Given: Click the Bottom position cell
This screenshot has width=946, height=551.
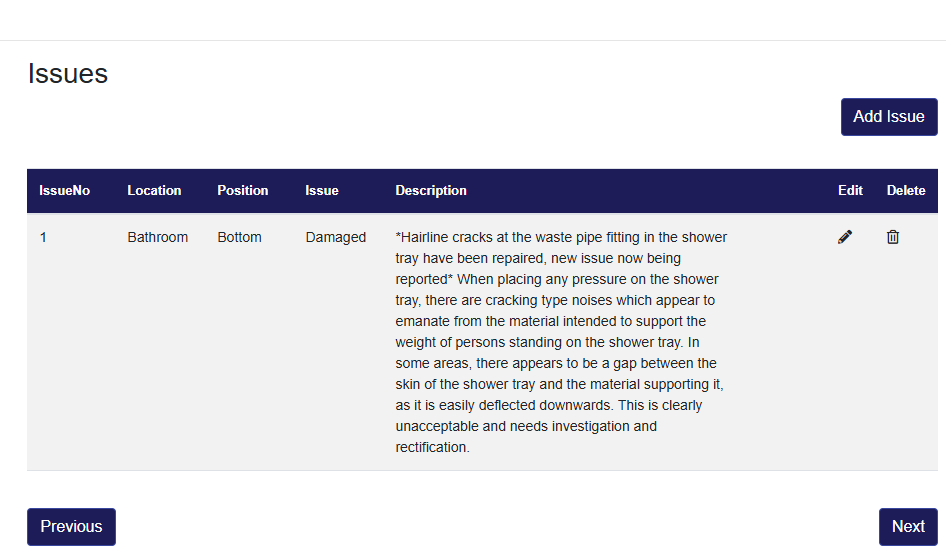Looking at the screenshot, I should 239,238.
